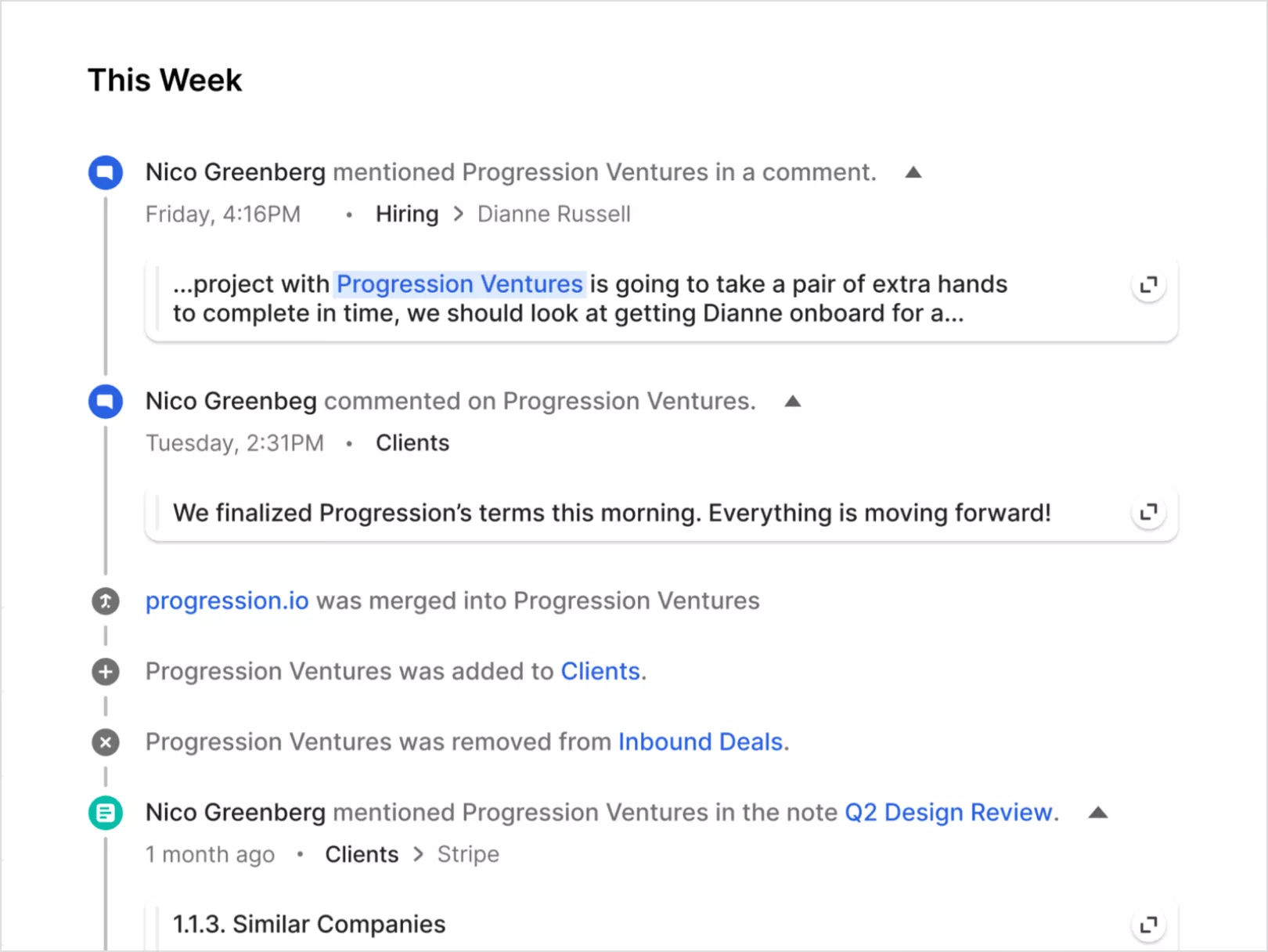Open the finalized terms comment in full view
This screenshot has width=1268, height=952.
pyautogui.click(x=1148, y=513)
